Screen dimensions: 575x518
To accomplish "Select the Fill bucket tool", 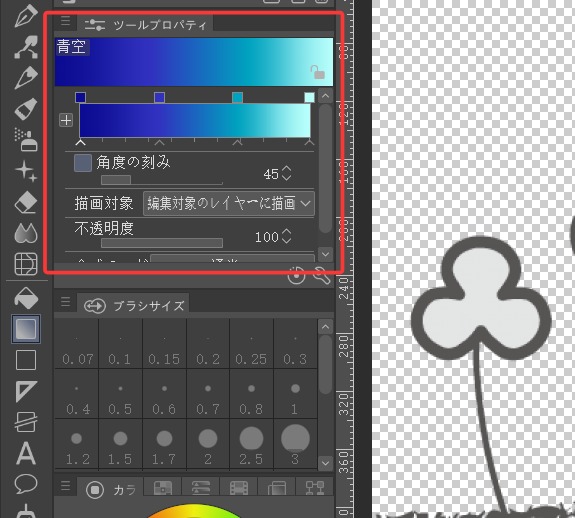I will 26,298.
